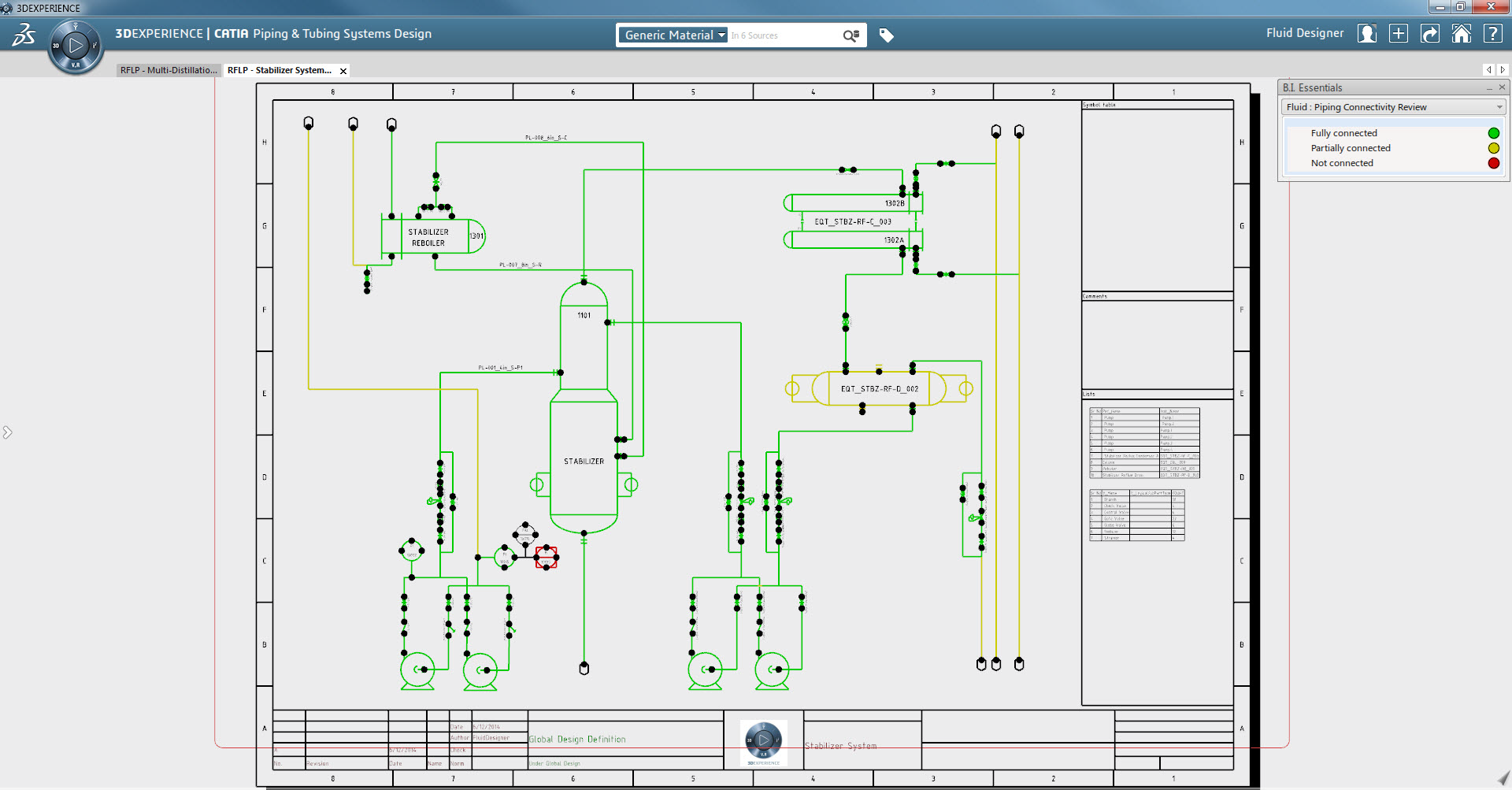Image resolution: width=1512 pixels, height=790 pixels.
Task: Open the compass play button
Action: click(x=76, y=46)
